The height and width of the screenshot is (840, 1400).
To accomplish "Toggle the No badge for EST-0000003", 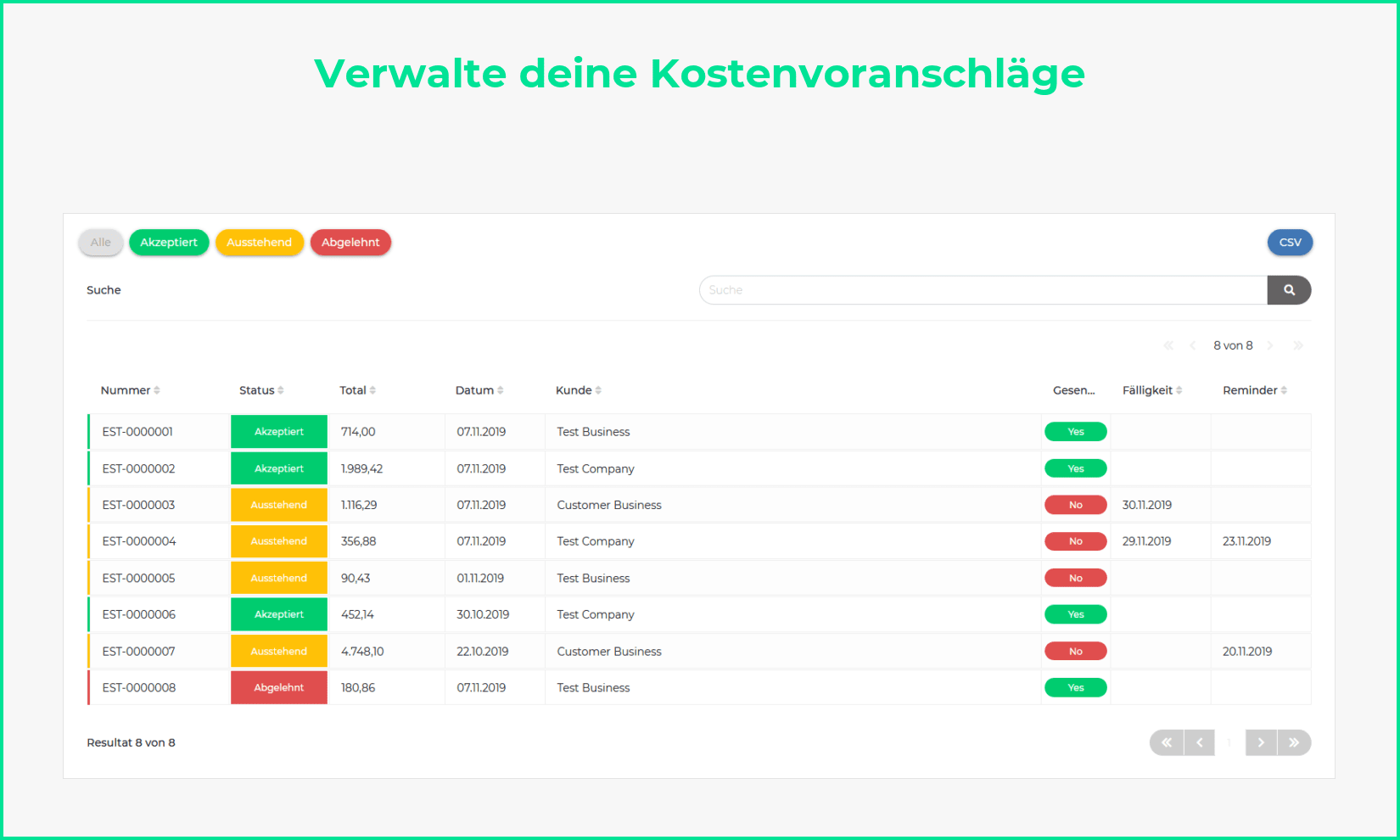I will pyautogui.click(x=1075, y=505).
